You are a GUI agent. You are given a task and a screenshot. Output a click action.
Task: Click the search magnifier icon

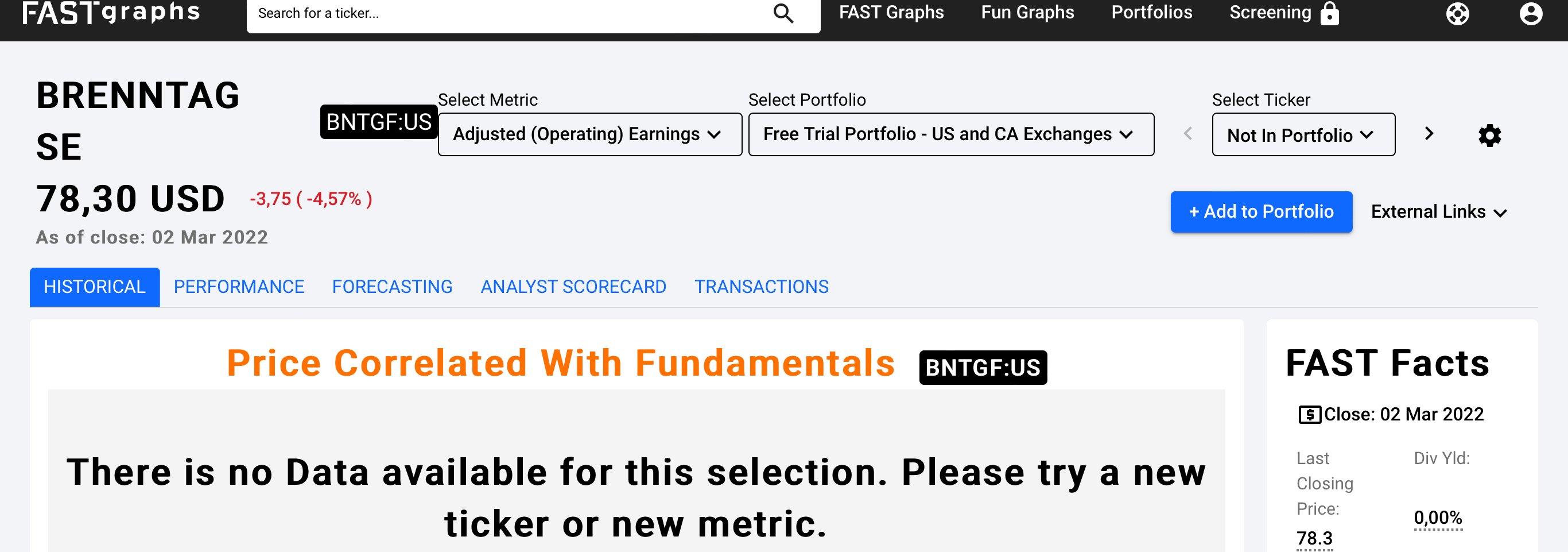click(783, 13)
